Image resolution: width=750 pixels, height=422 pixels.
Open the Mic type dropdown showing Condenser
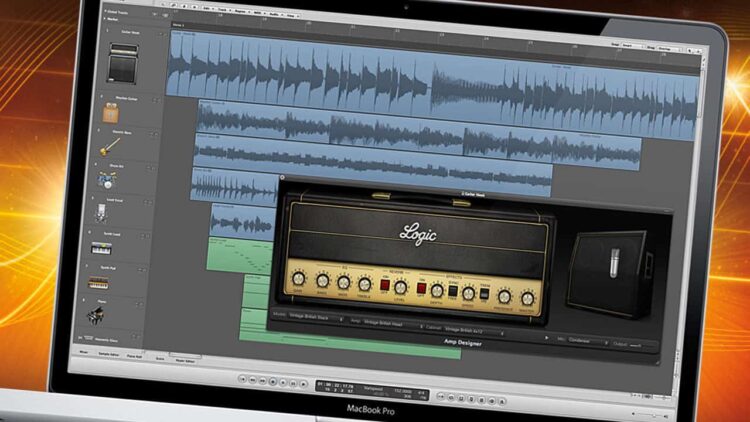[588, 341]
